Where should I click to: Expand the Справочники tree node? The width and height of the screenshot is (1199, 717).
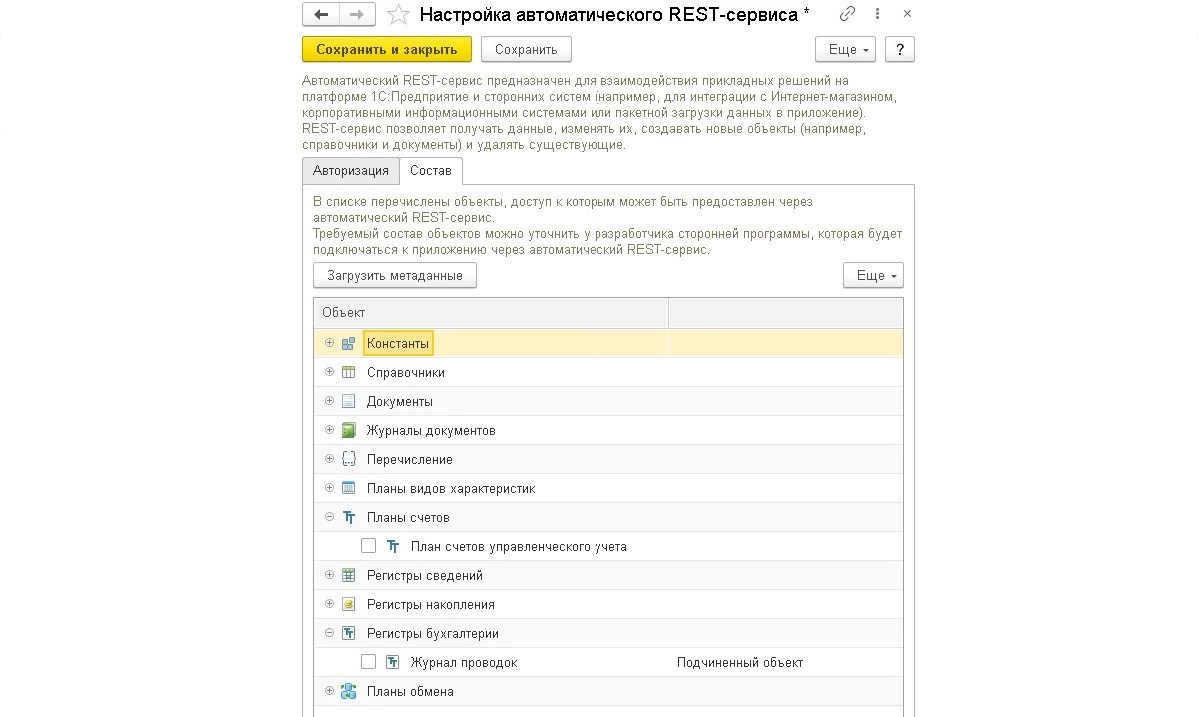329,372
